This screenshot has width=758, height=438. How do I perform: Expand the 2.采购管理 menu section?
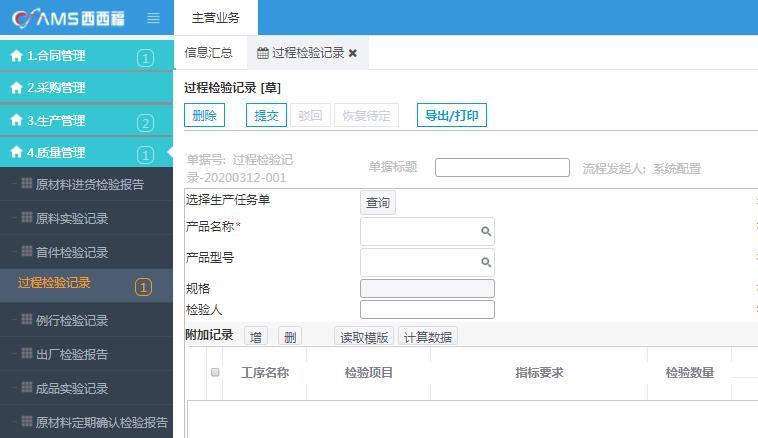click(x=87, y=88)
